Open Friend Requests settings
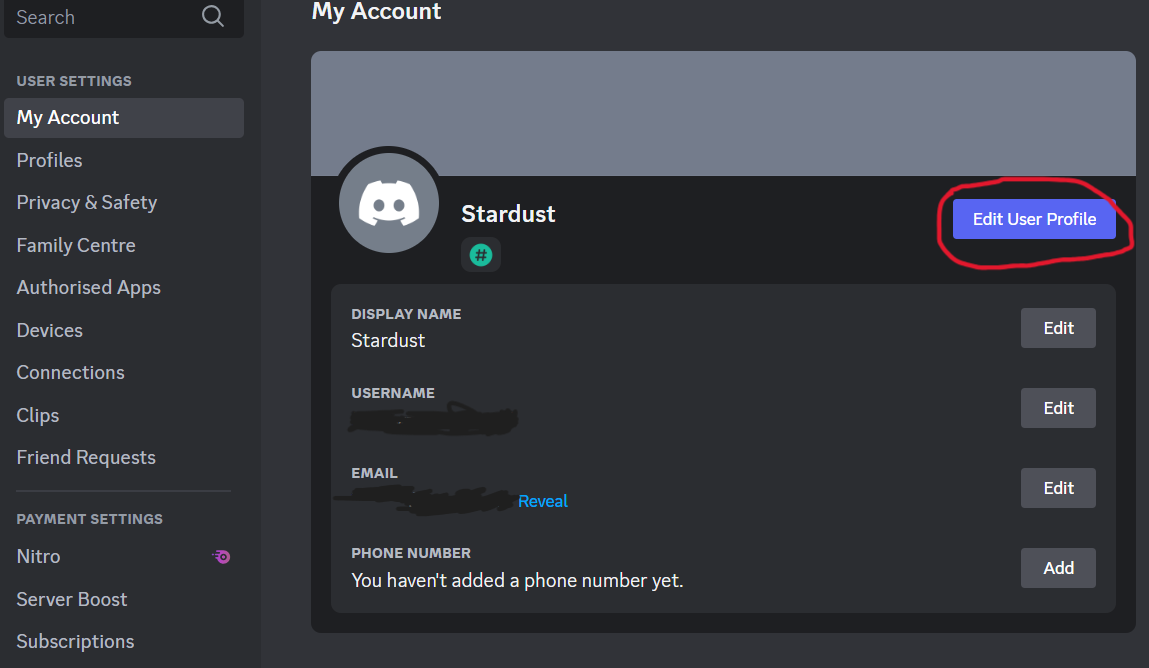Screen dimensions: 1149x668 point(86,457)
